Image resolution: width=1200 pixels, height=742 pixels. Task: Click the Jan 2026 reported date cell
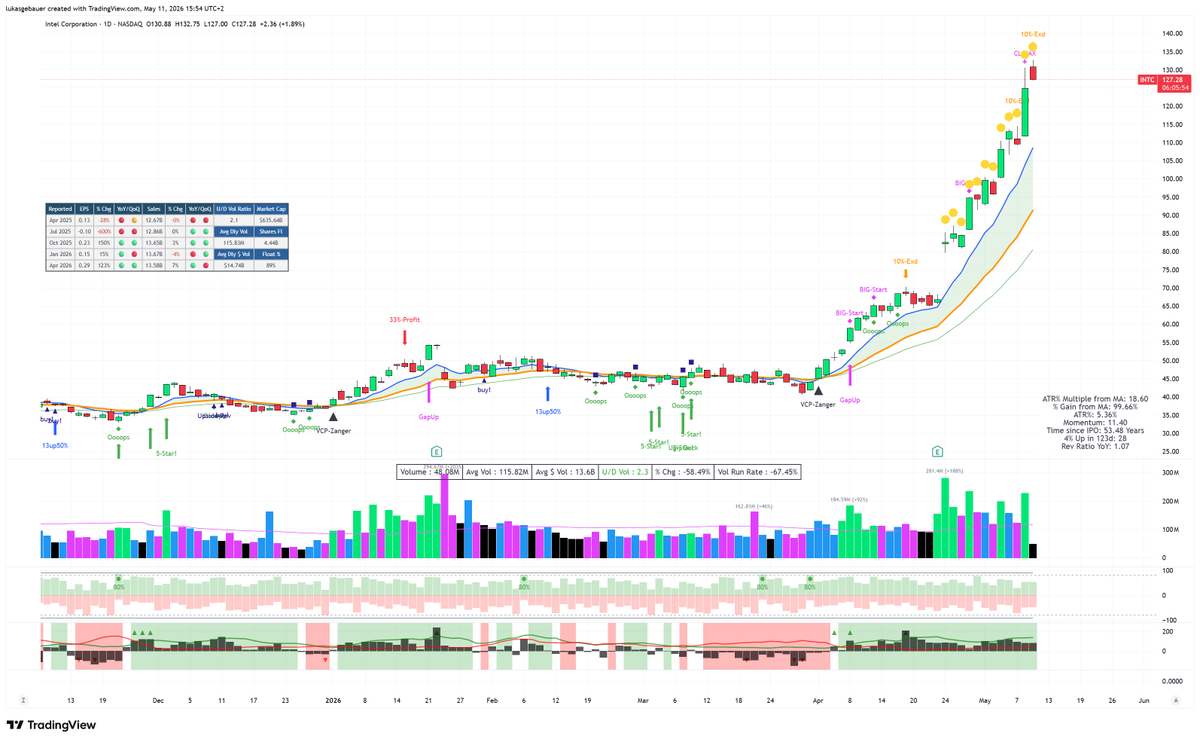[x=60, y=254]
